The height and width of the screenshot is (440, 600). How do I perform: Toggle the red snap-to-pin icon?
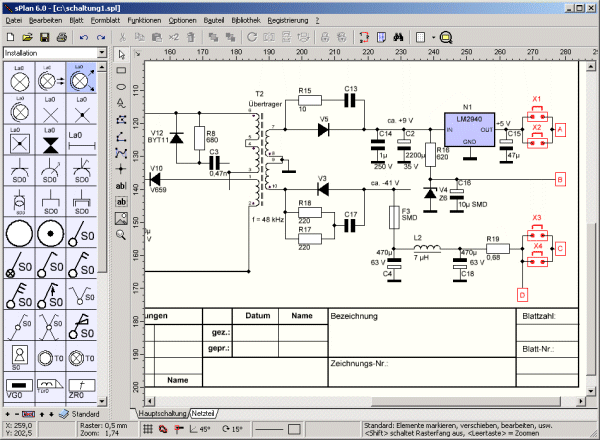point(179,429)
